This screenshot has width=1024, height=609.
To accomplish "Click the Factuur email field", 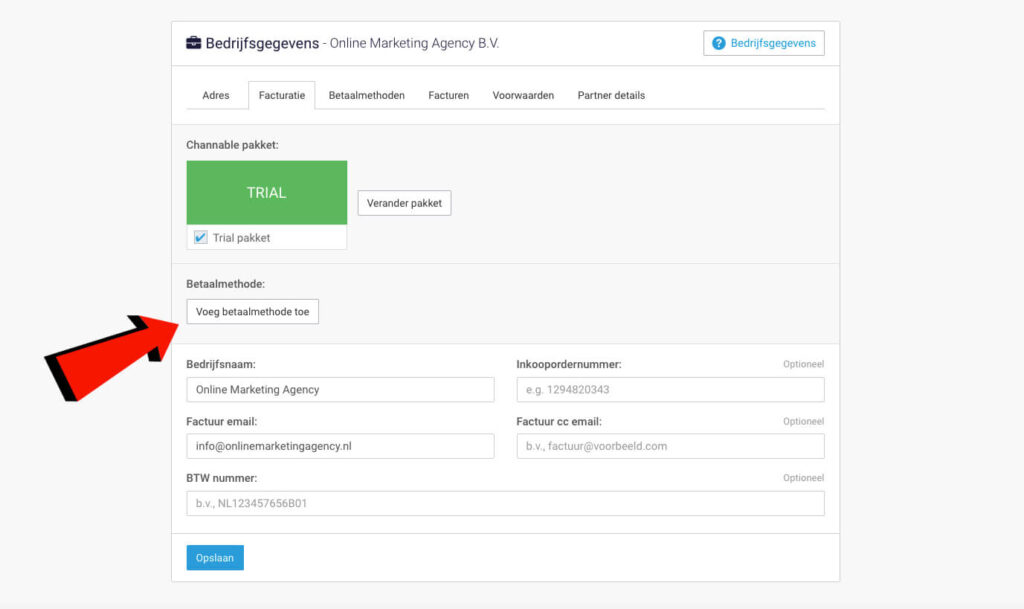I will 340,446.
